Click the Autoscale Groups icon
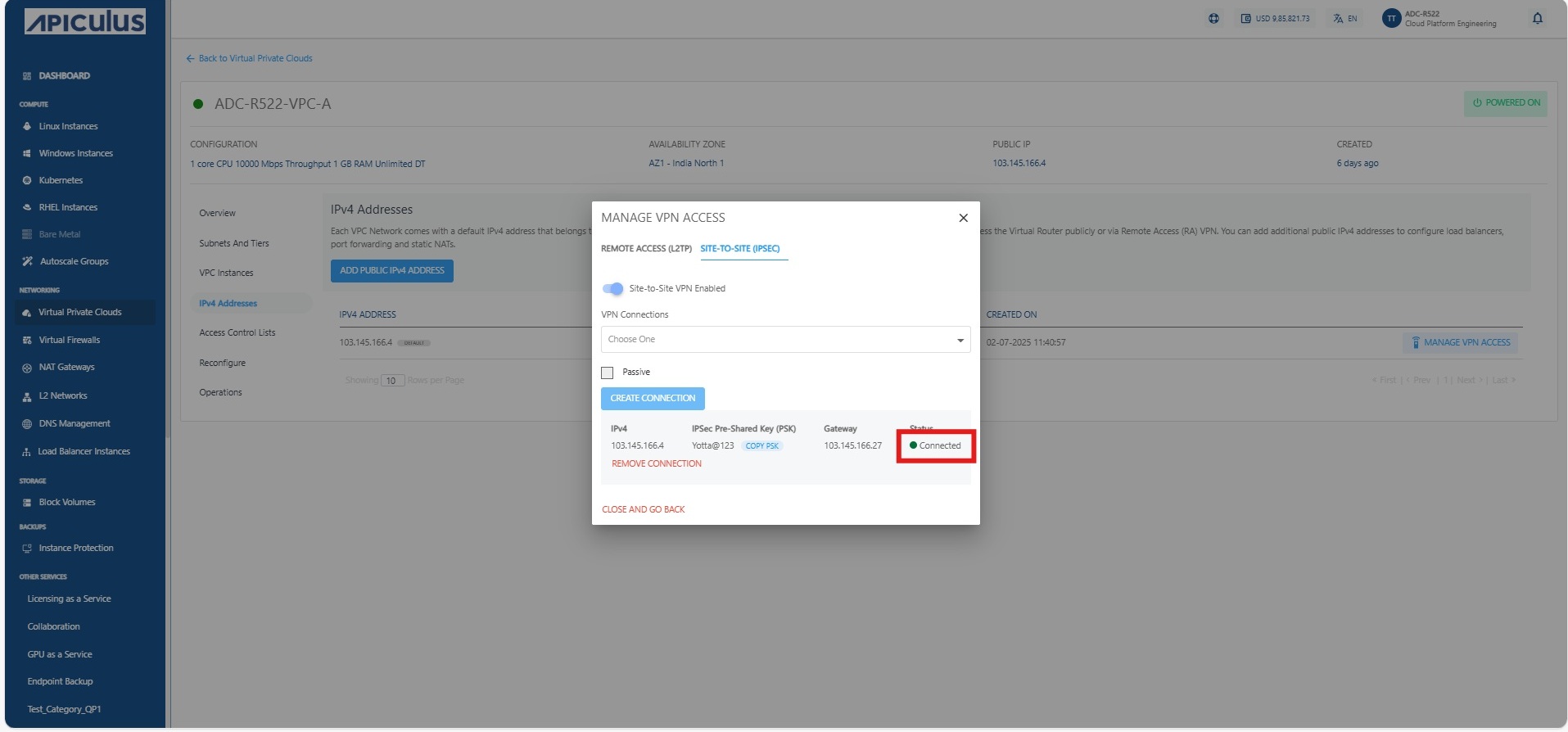 pyautogui.click(x=27, y=261)
